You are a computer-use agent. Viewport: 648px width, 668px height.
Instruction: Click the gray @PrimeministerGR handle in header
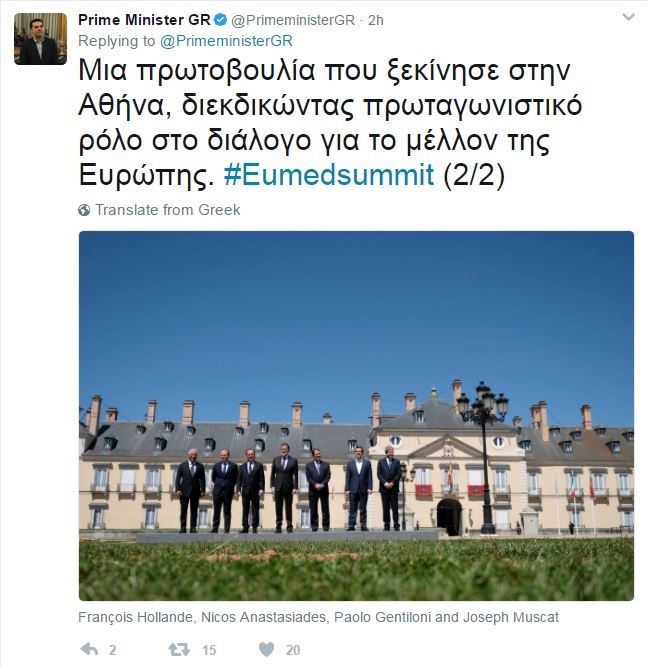click(293, 20)
